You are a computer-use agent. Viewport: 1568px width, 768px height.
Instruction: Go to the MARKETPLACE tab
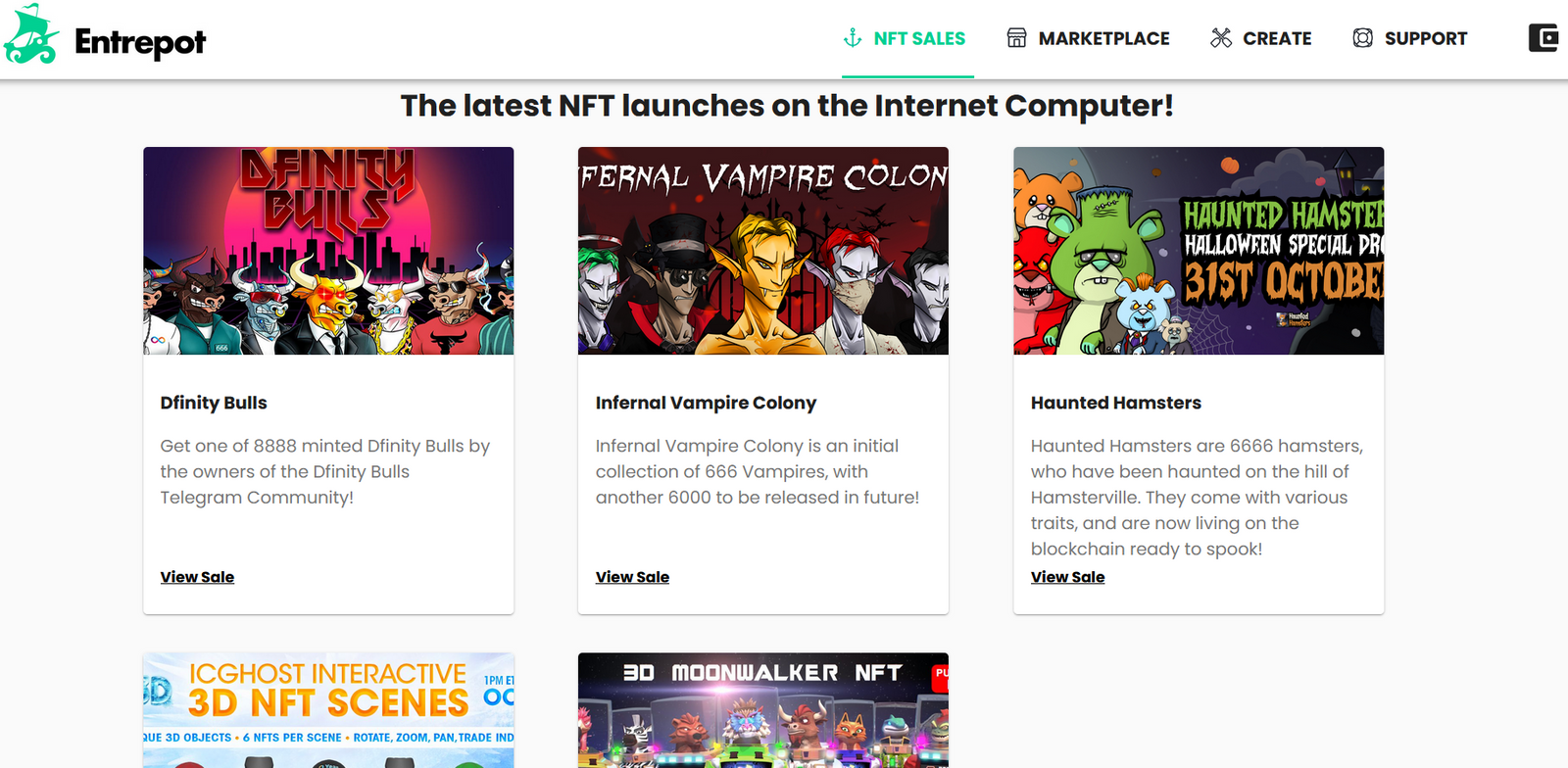(x=1089, y=39)
